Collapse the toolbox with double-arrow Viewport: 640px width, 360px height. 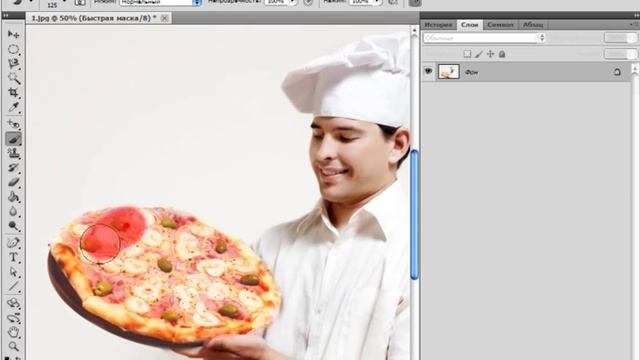pos(6,16)
